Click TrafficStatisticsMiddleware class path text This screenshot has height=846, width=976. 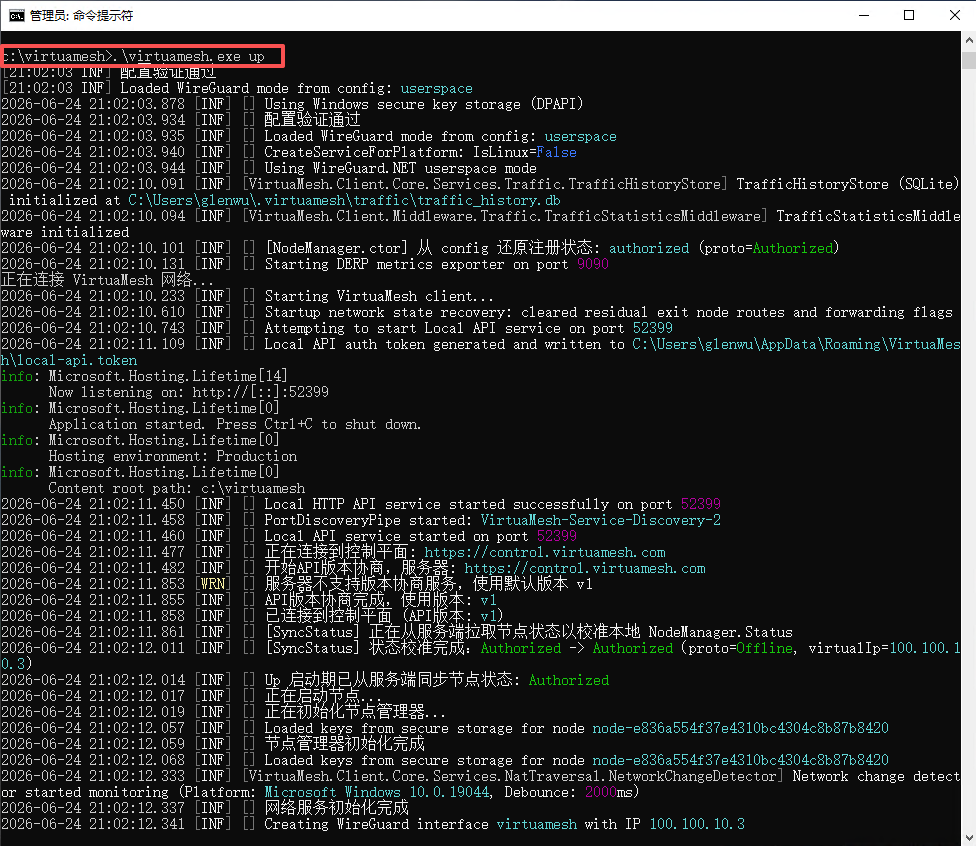tap(505, 216)
